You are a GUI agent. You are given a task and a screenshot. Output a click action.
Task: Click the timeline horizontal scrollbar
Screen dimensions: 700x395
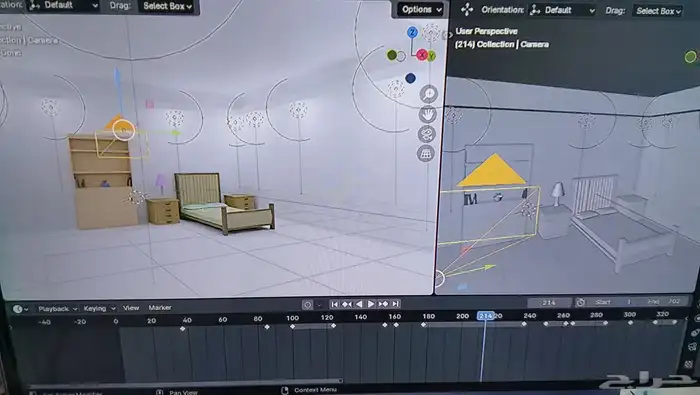pos(185,382)
